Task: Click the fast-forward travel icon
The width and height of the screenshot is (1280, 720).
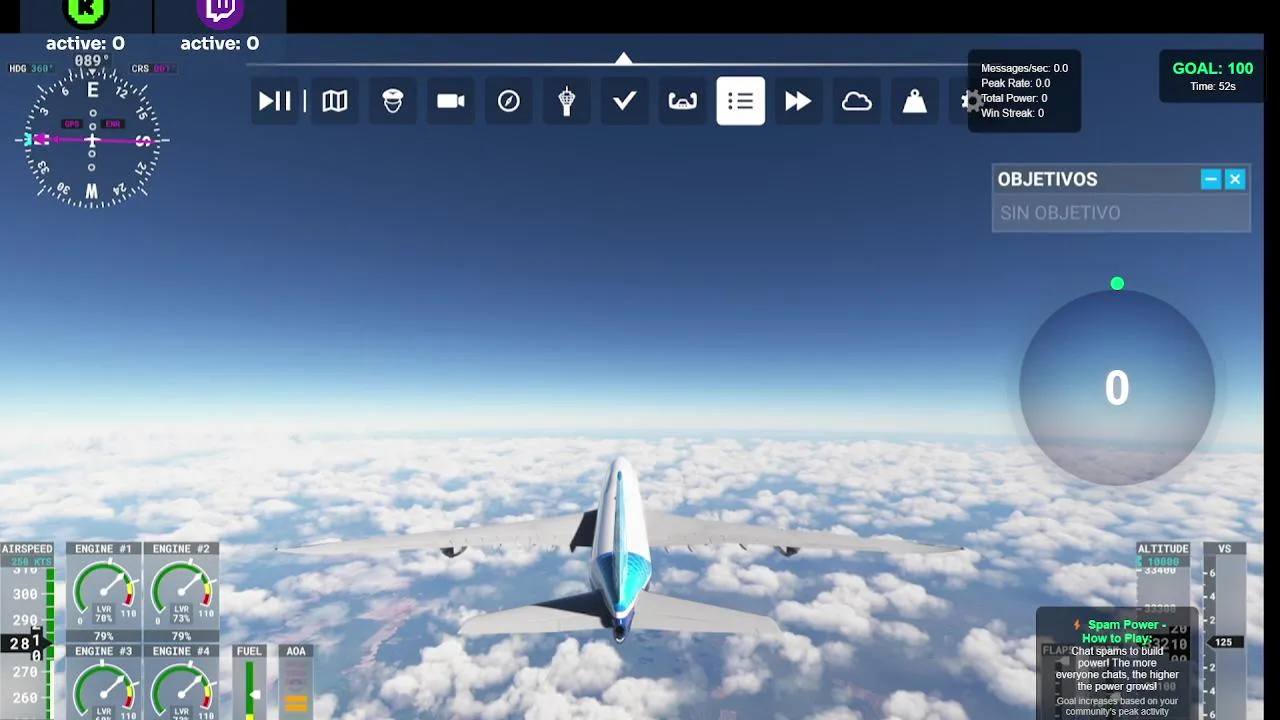Action: click(x=798, y=101)
